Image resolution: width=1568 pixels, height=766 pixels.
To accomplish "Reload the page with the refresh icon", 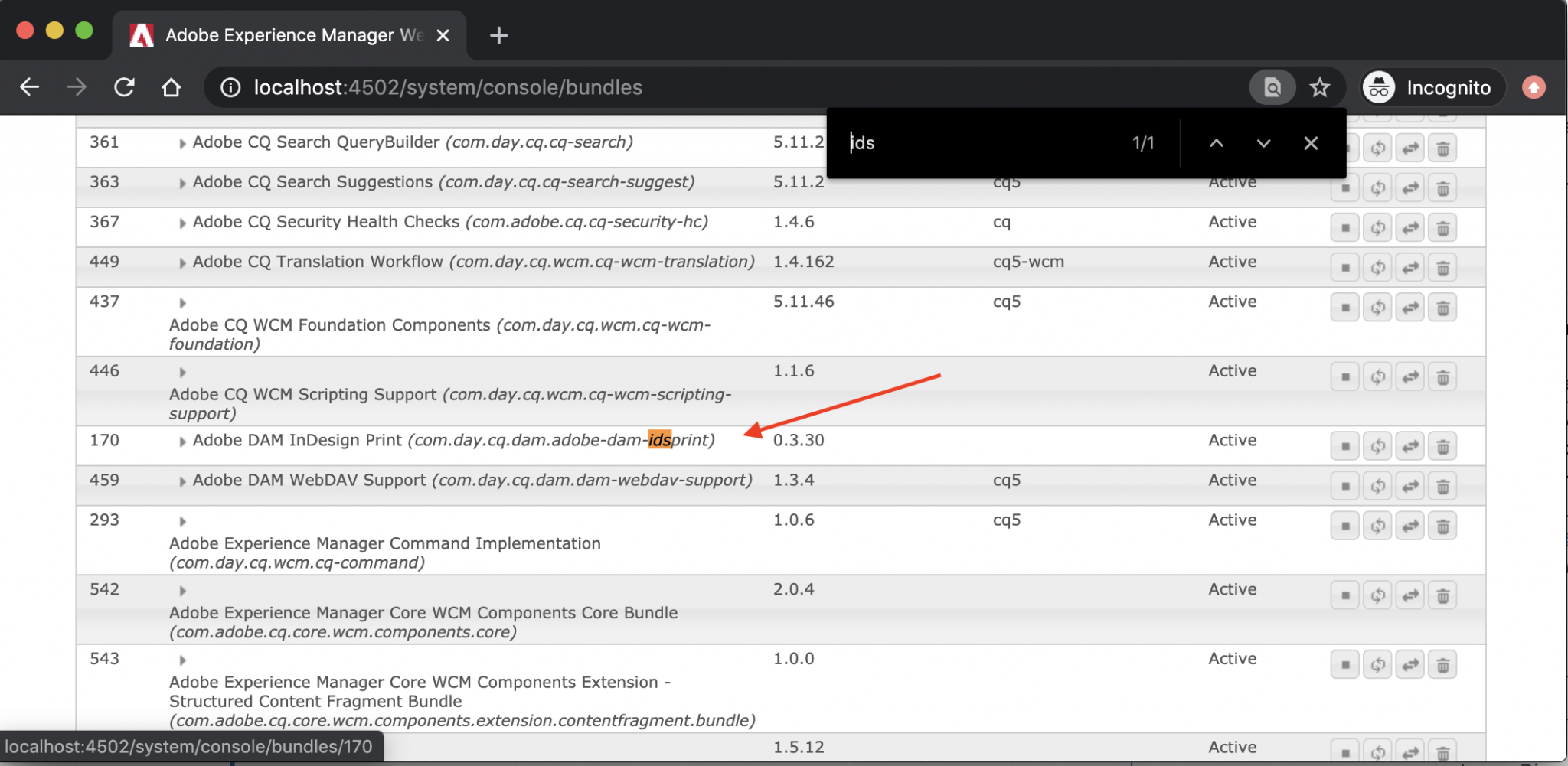I will (x=124, y=86).
